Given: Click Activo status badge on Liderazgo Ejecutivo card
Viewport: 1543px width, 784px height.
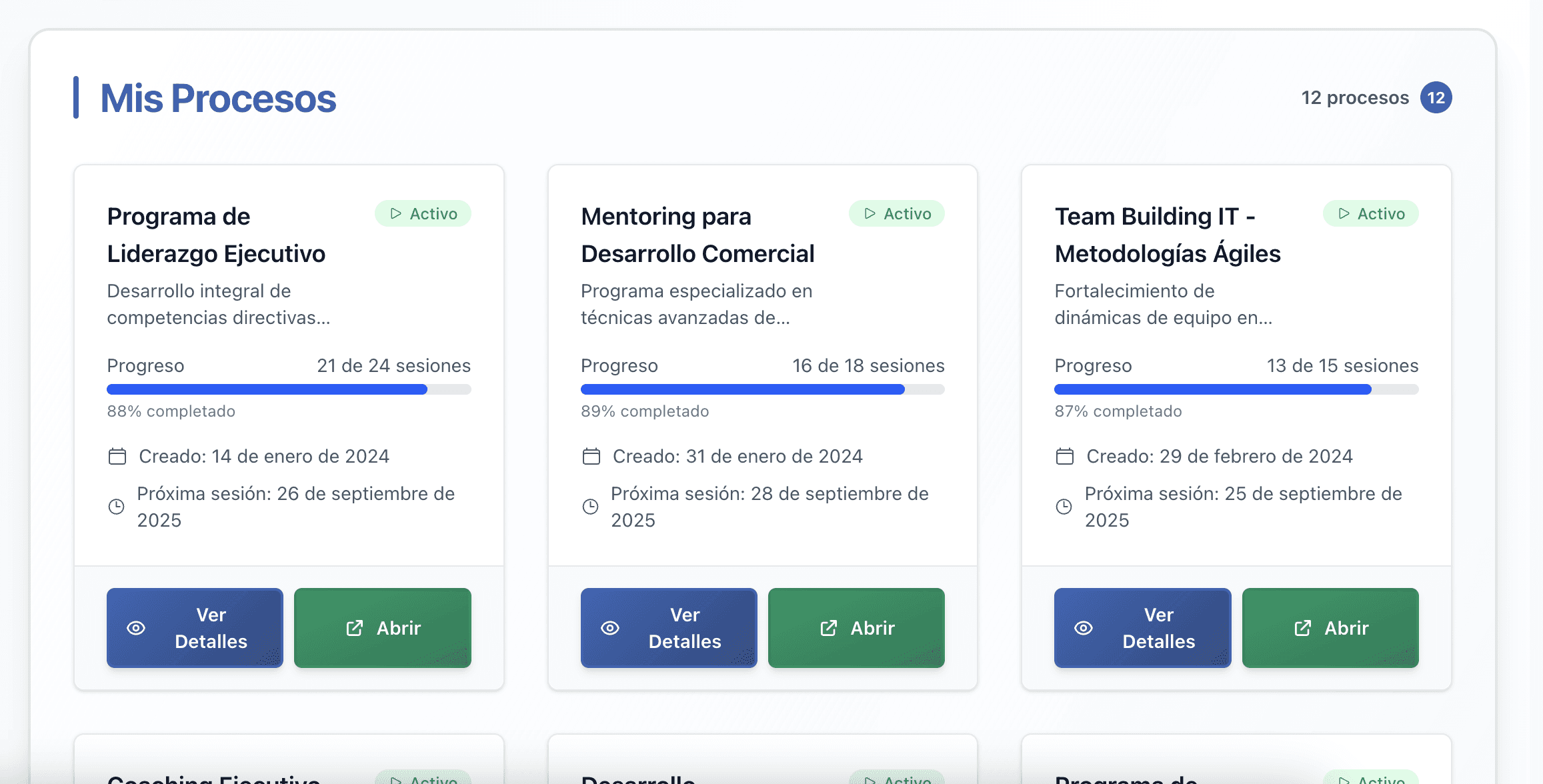Looking at the screenshot, I should (x=423, y=214).
